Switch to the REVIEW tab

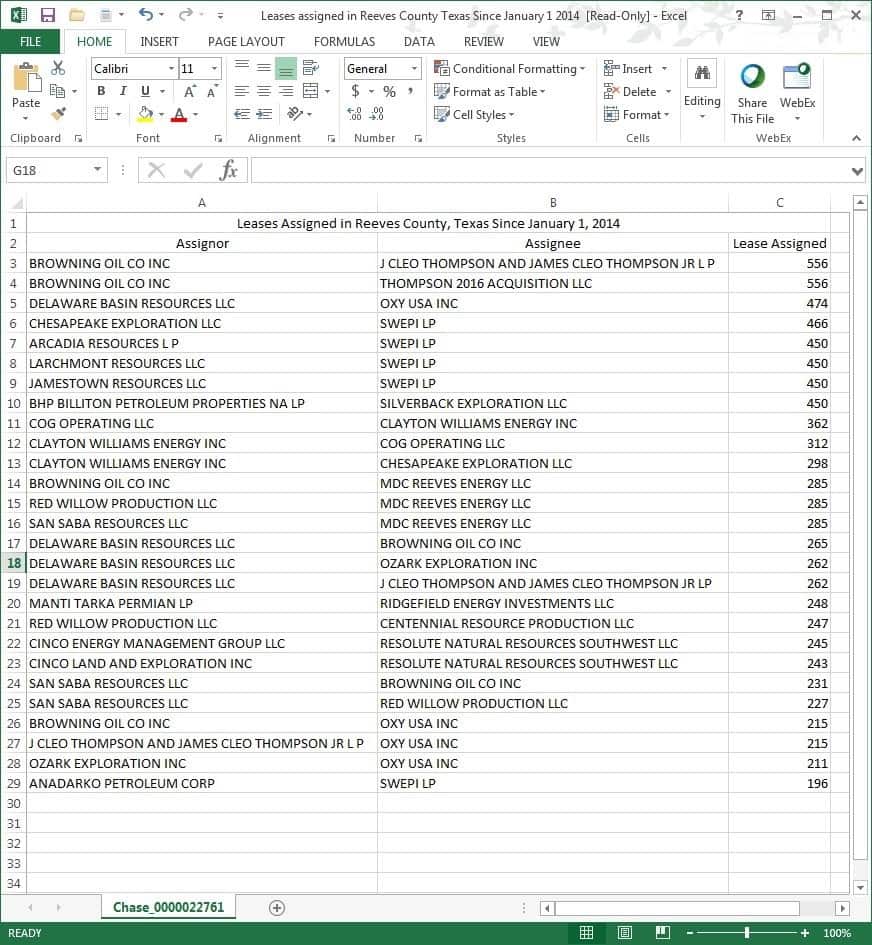pyautogui.click(x=483, y=41)
